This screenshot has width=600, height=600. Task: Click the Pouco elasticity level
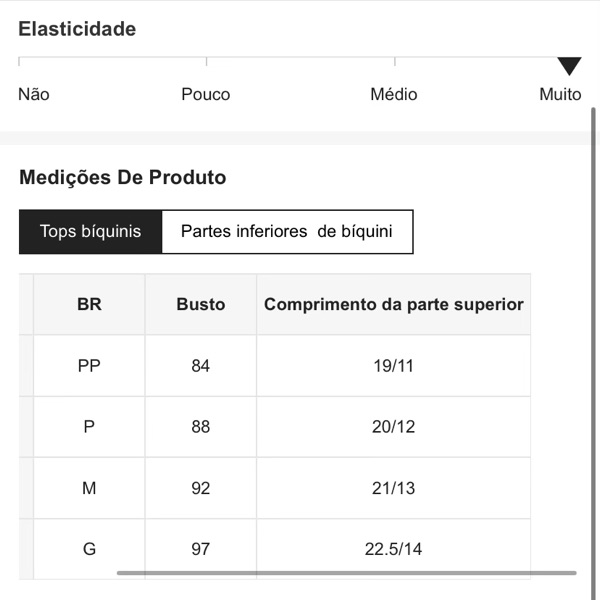206,95
